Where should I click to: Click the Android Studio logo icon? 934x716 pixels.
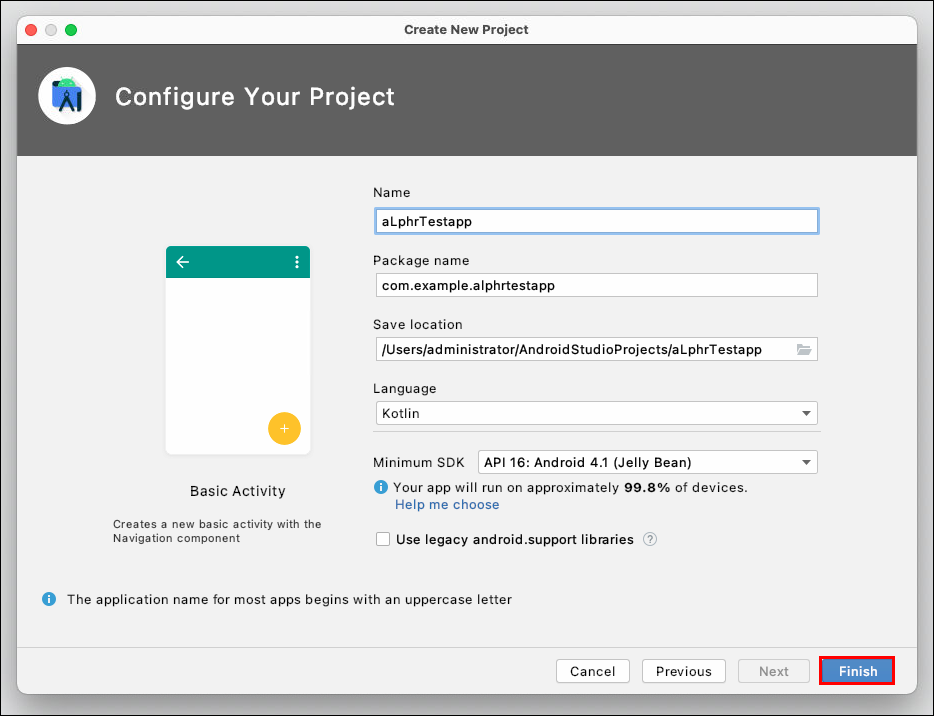(66, 96)
